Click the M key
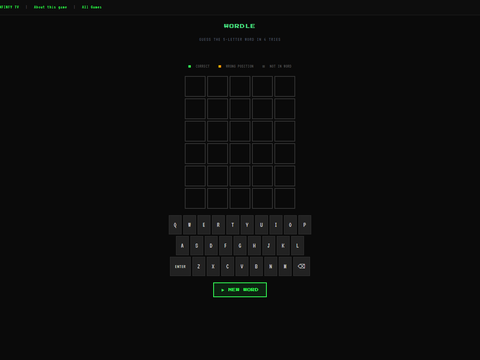The image size is (480, 360). pyautogui.click(x=285, y=266)
